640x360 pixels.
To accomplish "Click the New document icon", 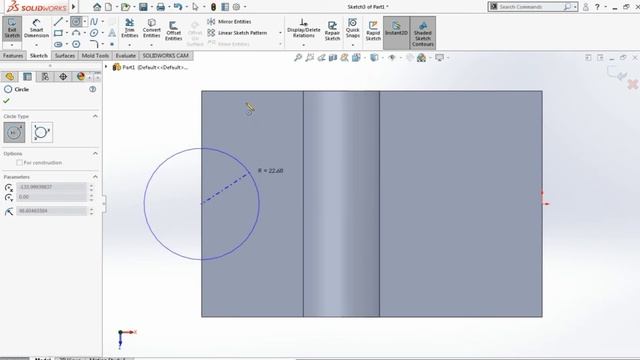I will point(109,7).
